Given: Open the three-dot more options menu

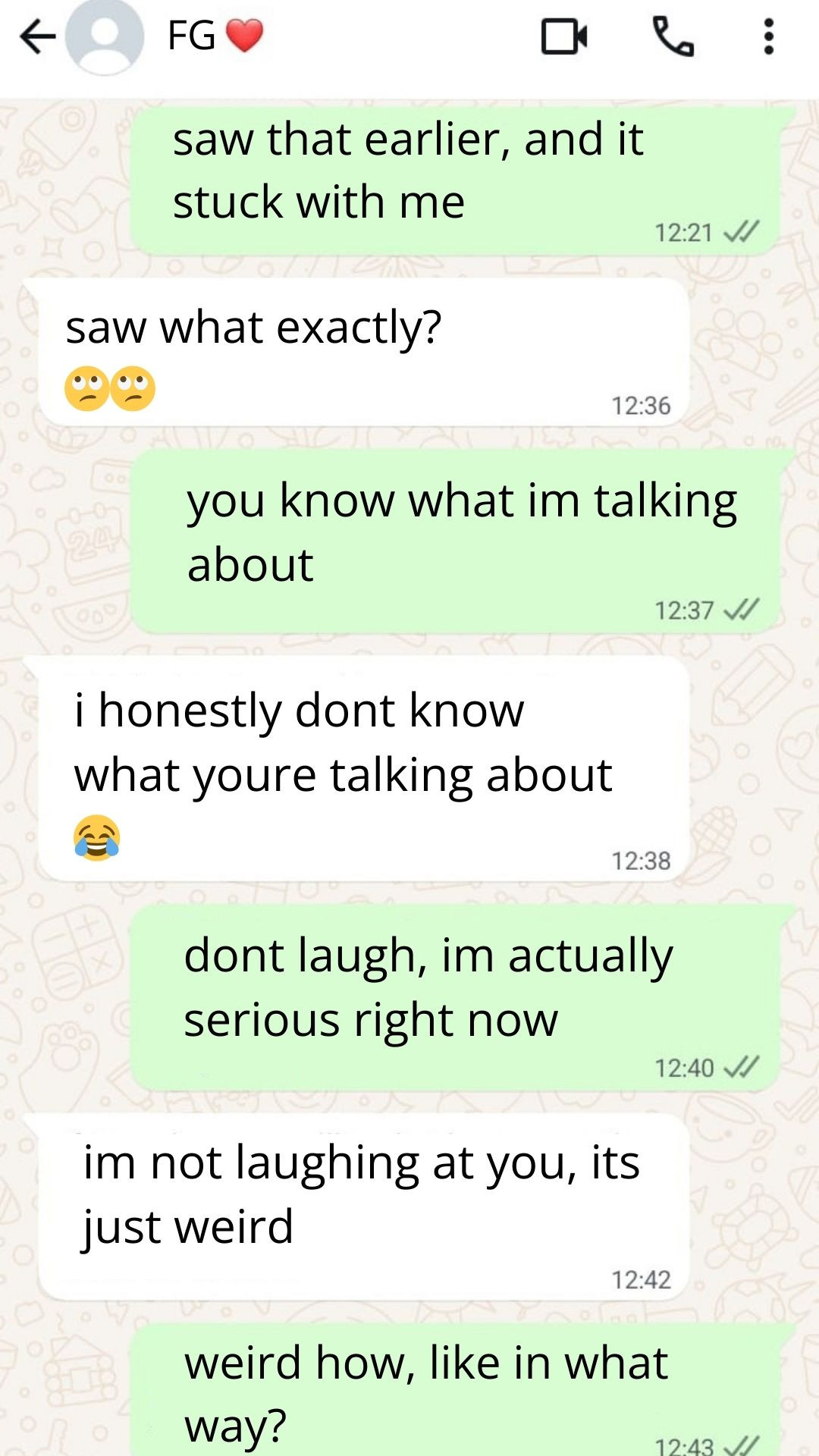Looking at the screenshot, I should point(768,36).
